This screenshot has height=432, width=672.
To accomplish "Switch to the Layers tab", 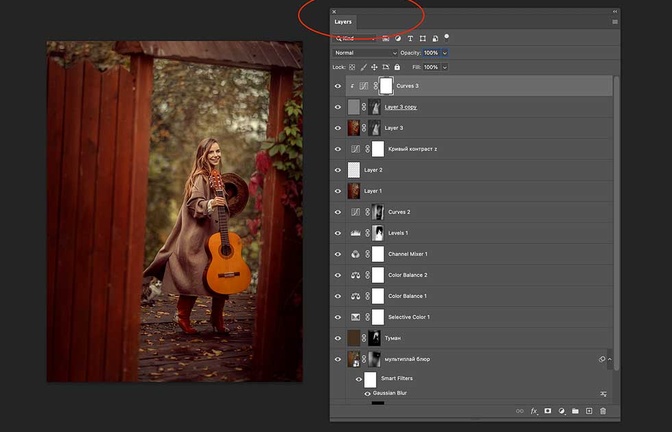I will [x=343, y=22].
